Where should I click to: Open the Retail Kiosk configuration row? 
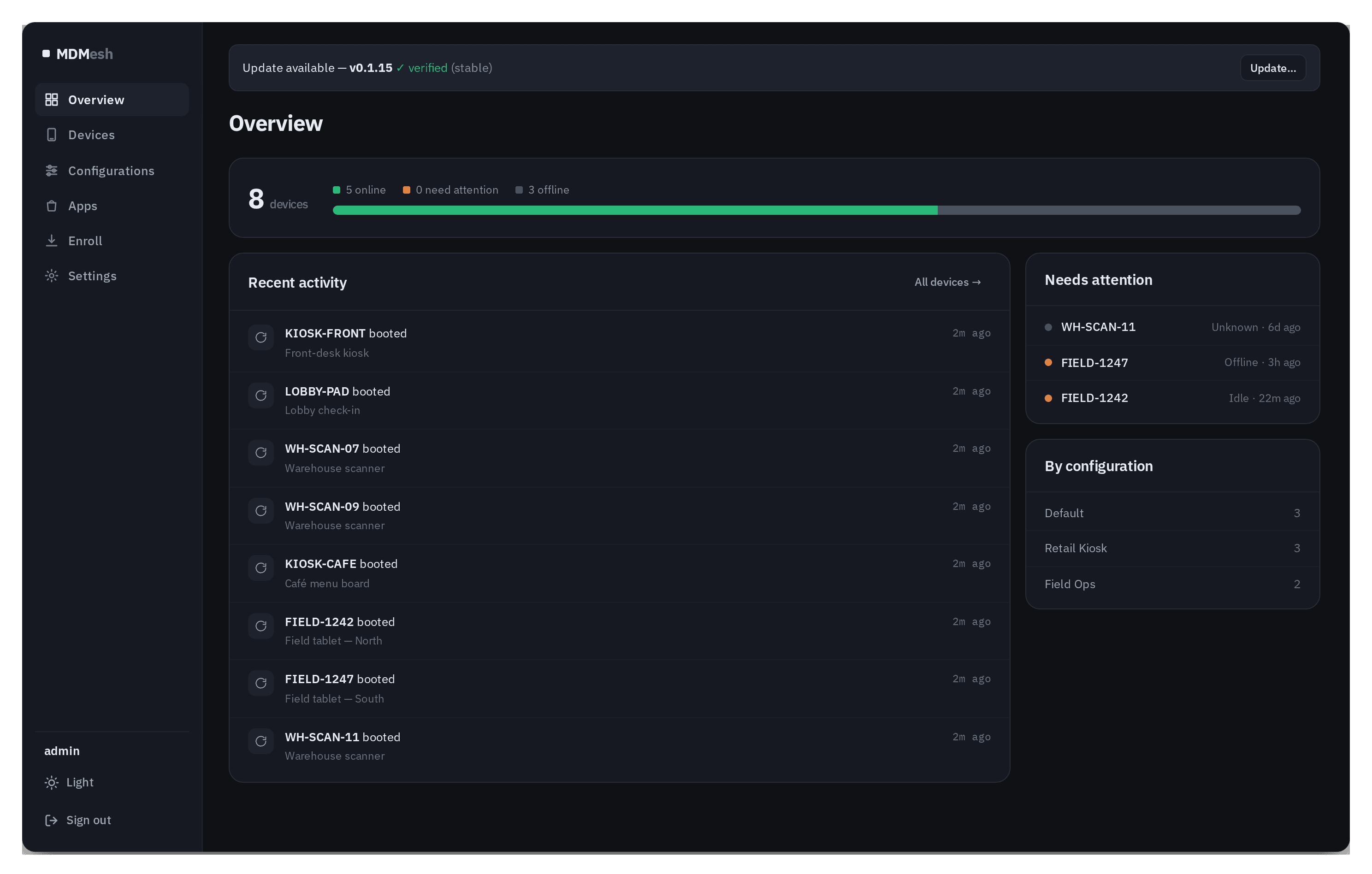(1172, 548)
